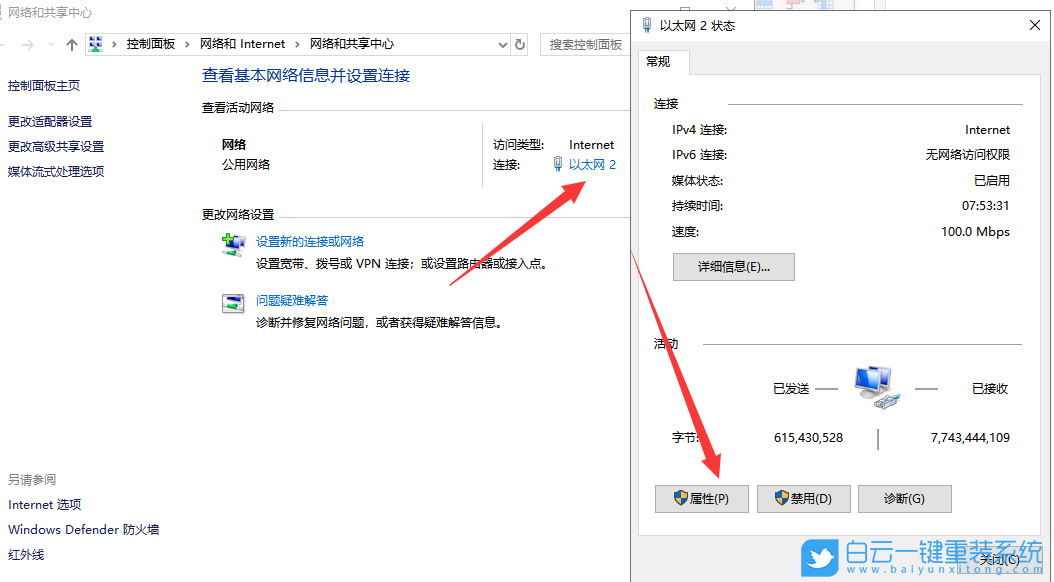Screen dimensions: 1054x582
Task: Click the troubleshooting monitor icon beside 问题疑难解答
Action: pos(234,301)
